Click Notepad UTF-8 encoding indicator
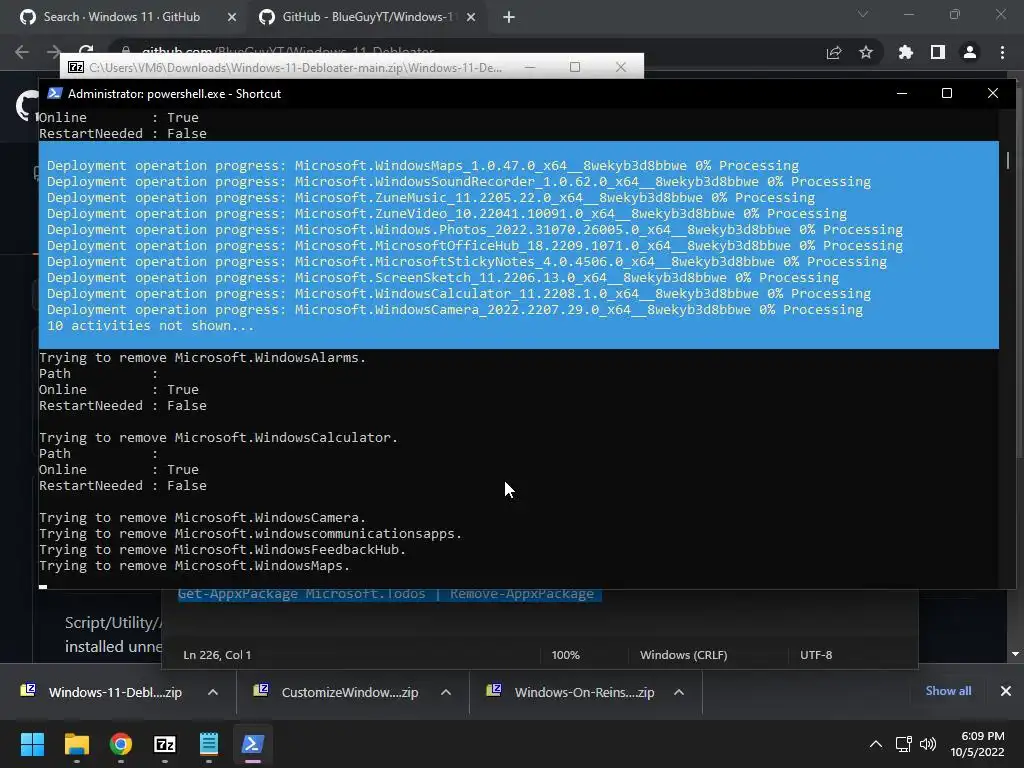This screenshot has width=1024, height=768. 816,655
